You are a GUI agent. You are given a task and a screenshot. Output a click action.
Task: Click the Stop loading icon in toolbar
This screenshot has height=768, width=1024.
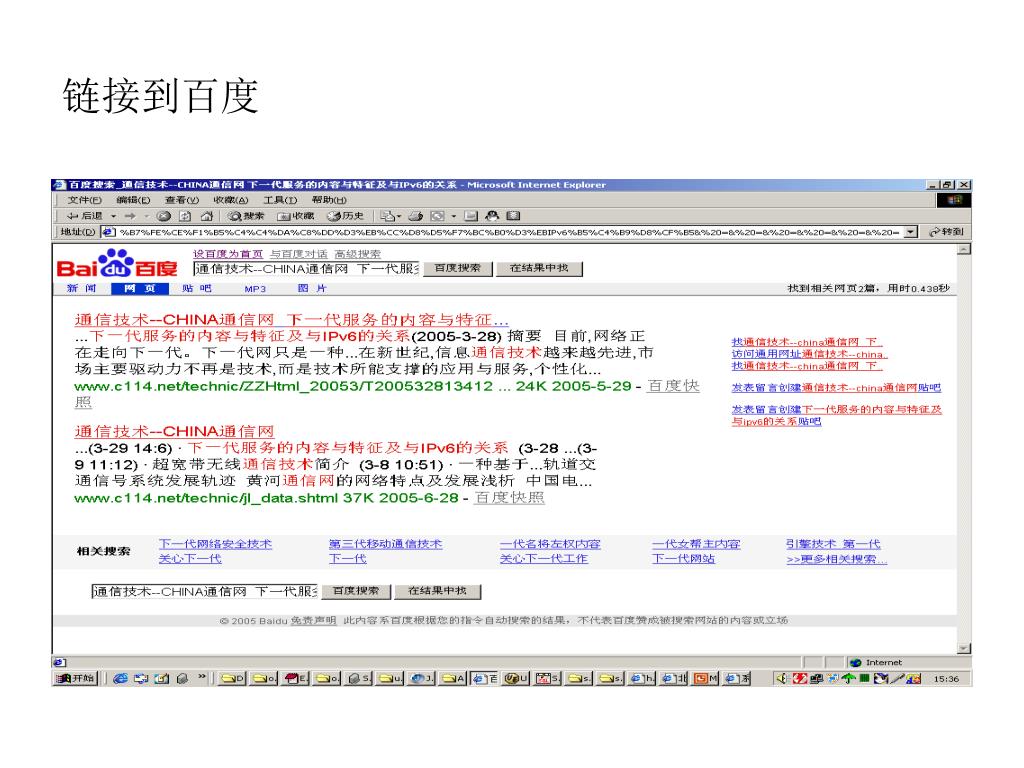[x=163, y=215]
